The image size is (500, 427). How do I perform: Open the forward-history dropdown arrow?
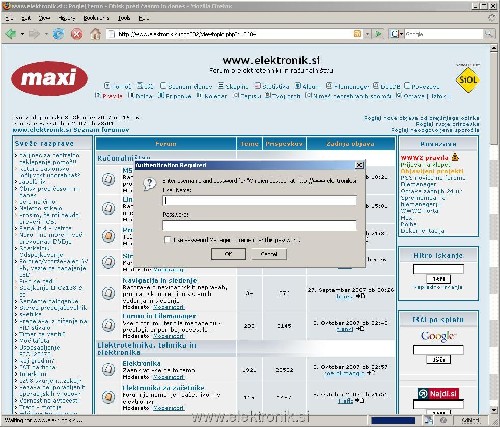(x=46, y=34)
